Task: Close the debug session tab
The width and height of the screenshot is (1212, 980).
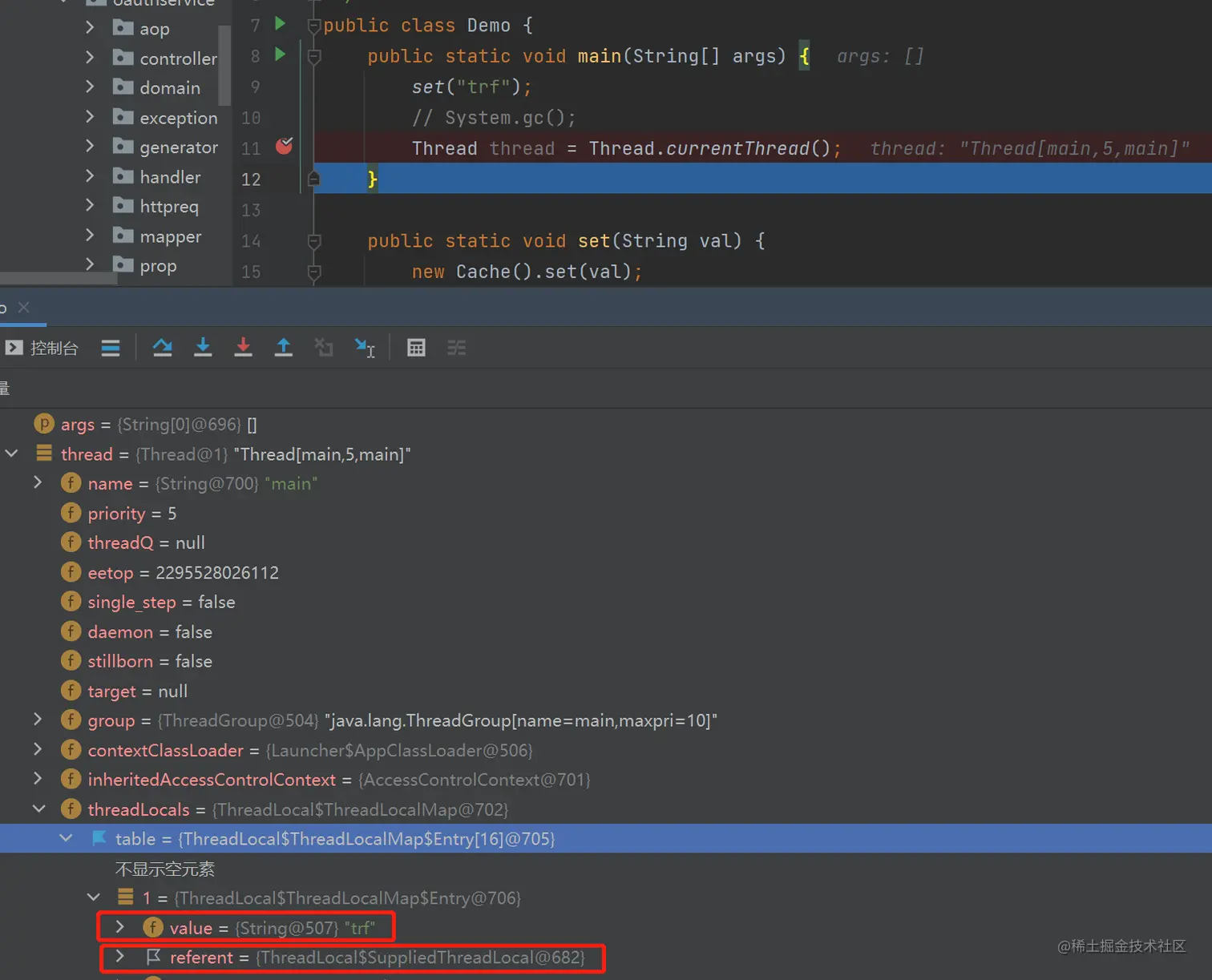Action: [x=24, y=307]
